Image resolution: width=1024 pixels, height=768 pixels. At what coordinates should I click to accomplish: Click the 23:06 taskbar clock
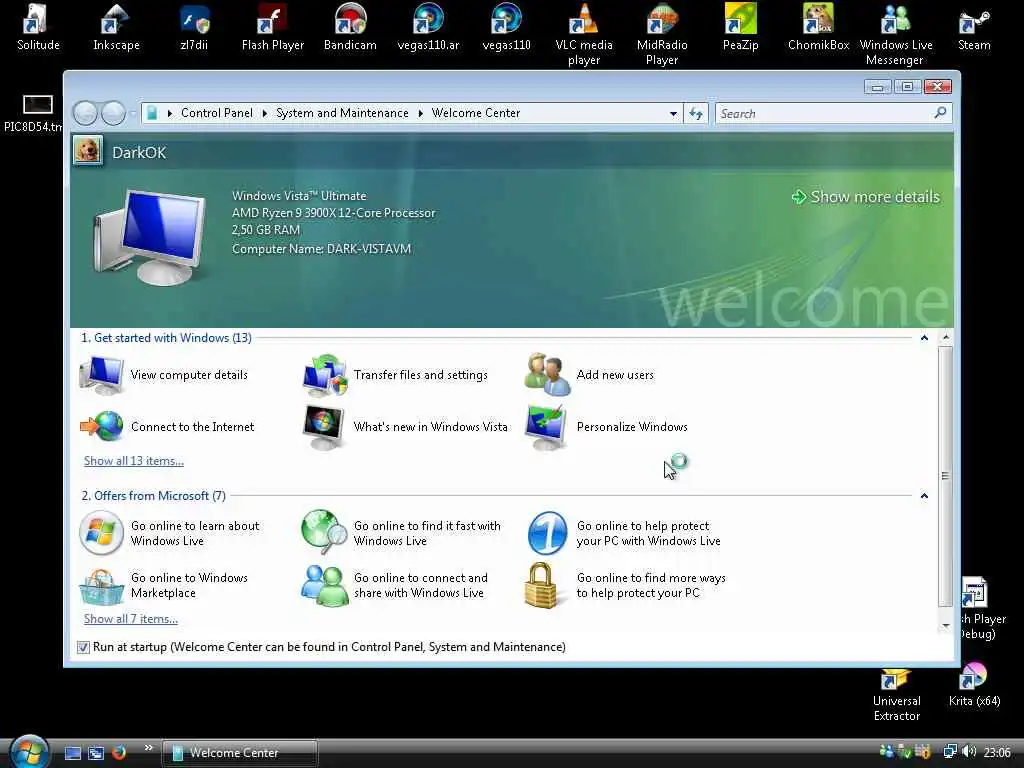coord(997,752)
